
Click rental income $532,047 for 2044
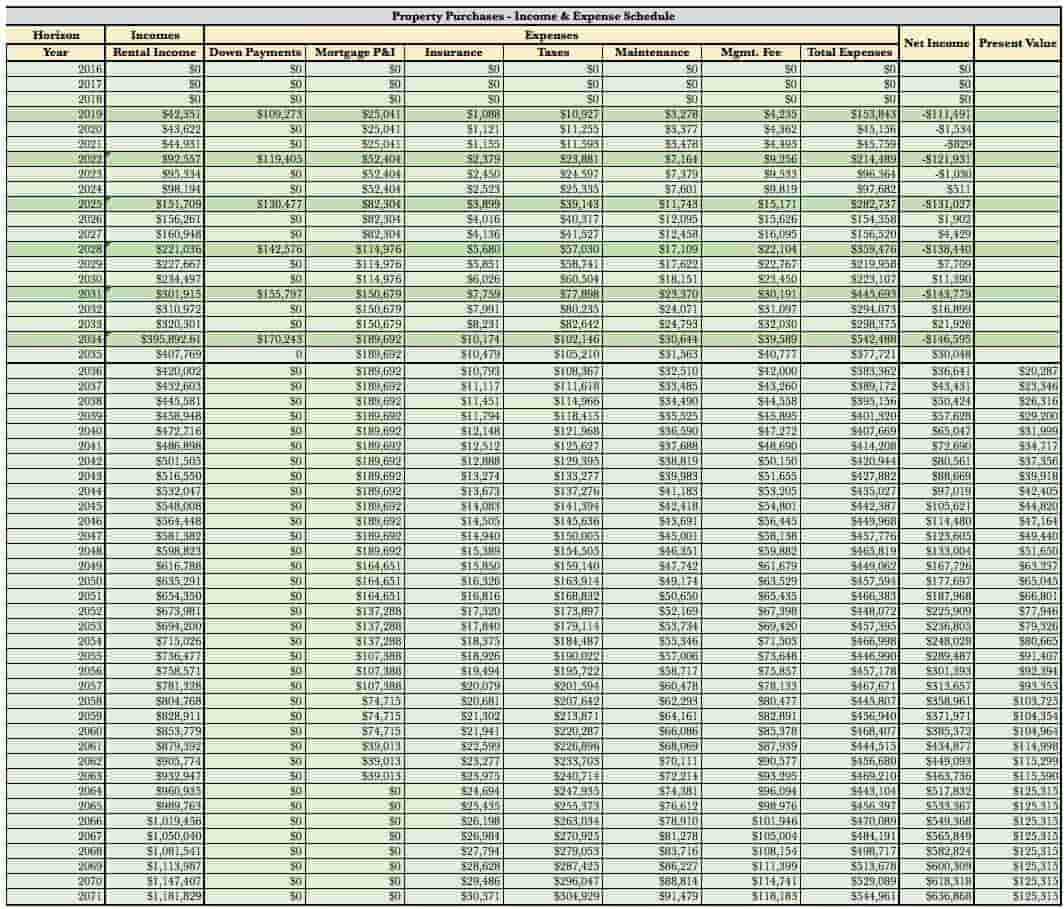(155, 491)
